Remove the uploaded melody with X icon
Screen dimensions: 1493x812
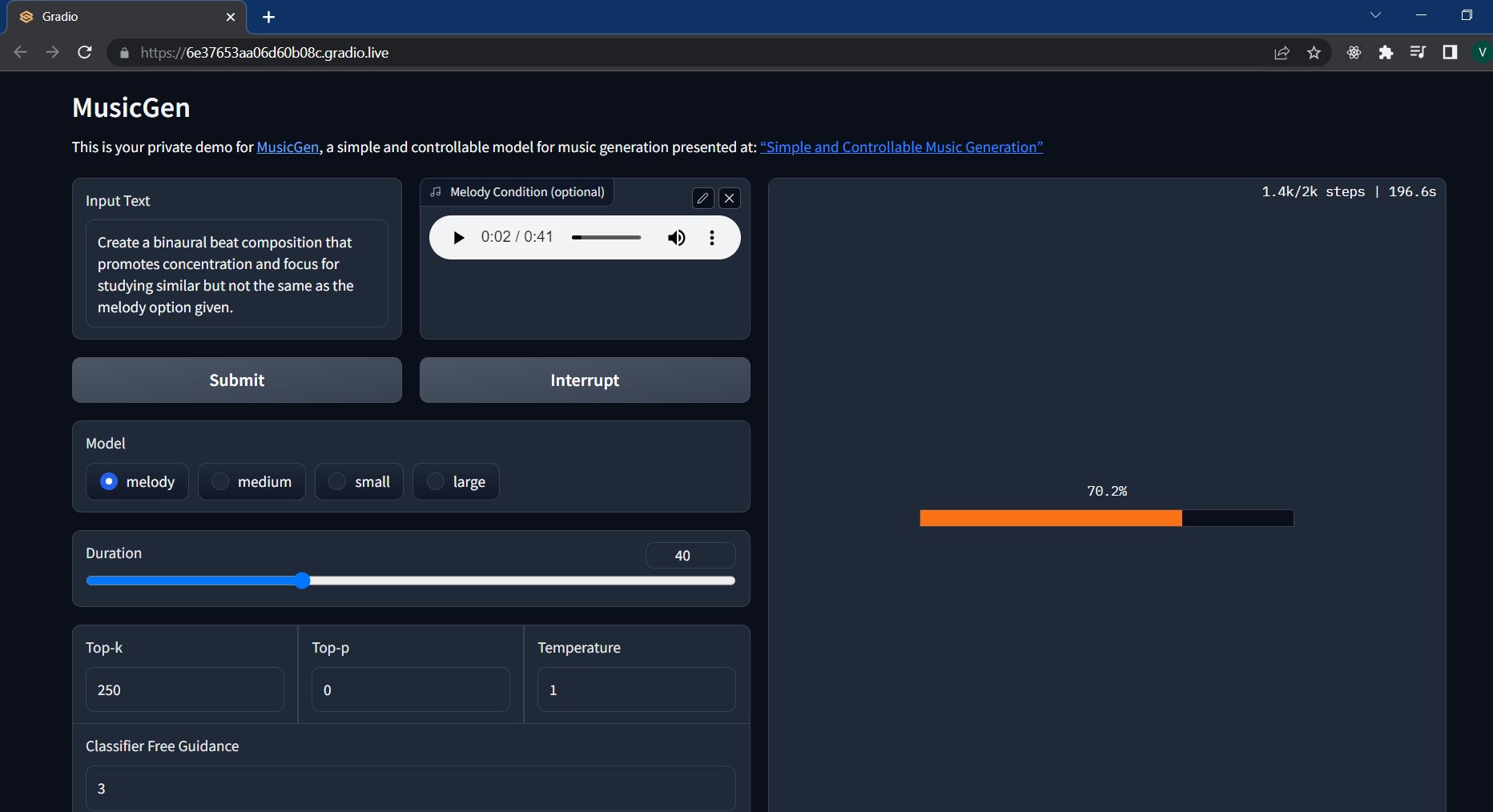730,199
